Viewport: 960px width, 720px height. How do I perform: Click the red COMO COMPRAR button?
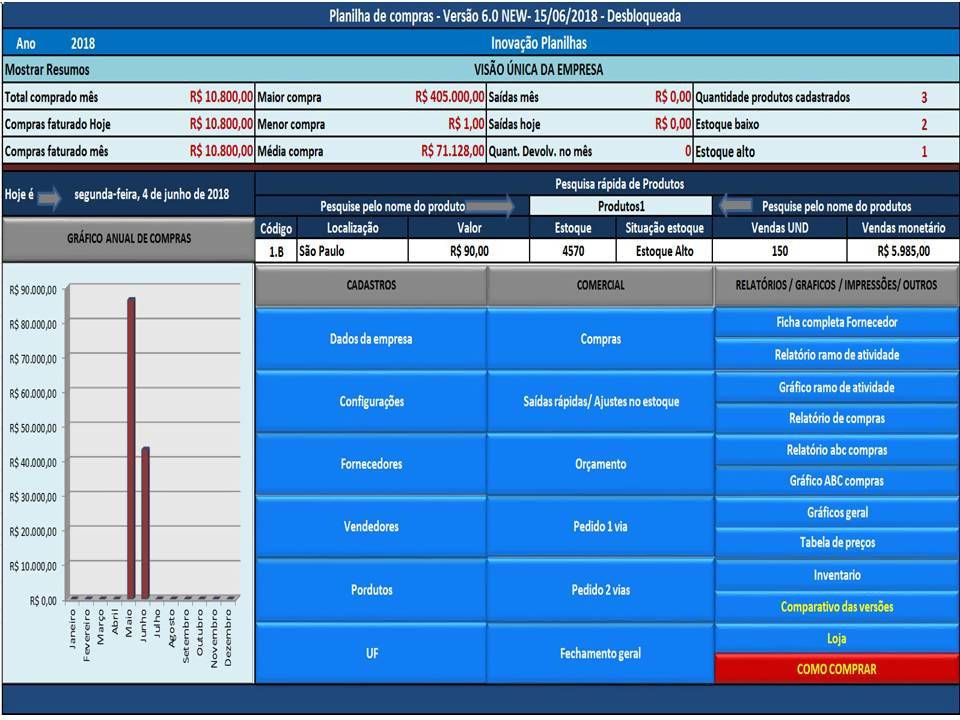click(836, 670)
